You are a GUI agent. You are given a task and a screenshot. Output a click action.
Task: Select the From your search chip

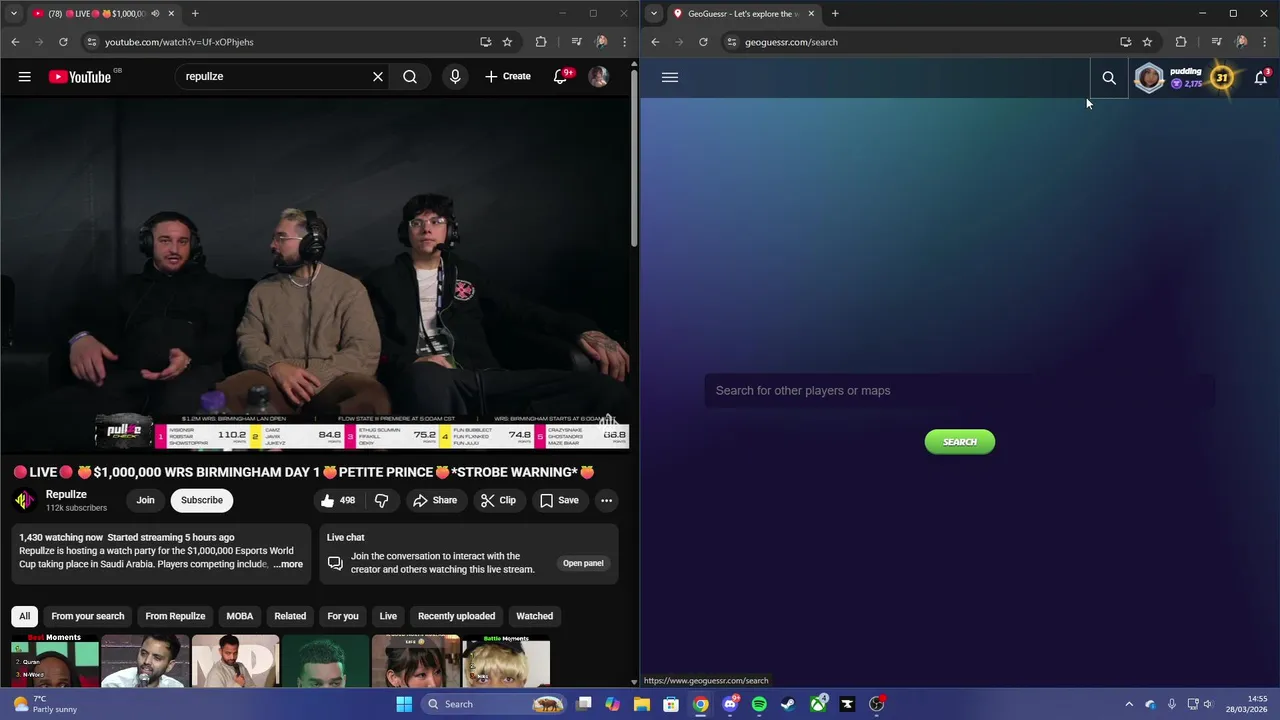click(x=88, y=616)
